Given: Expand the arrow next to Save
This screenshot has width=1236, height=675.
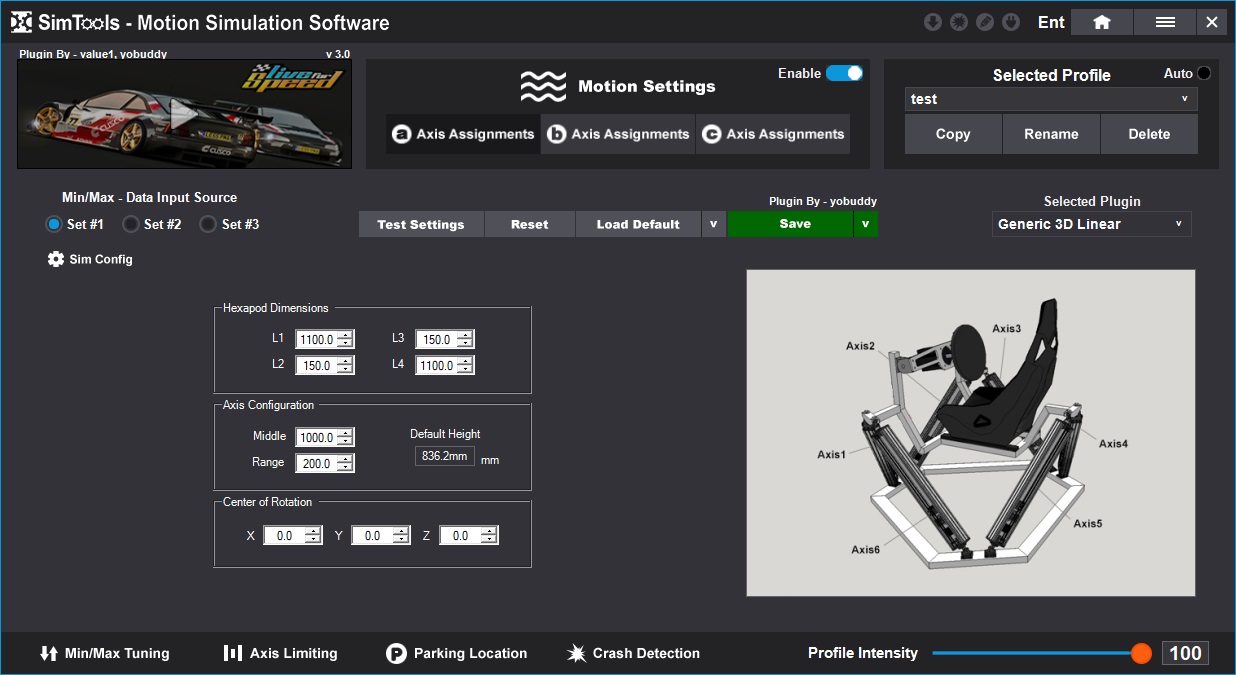Looking at the screenshot, I should click(865, 224).
